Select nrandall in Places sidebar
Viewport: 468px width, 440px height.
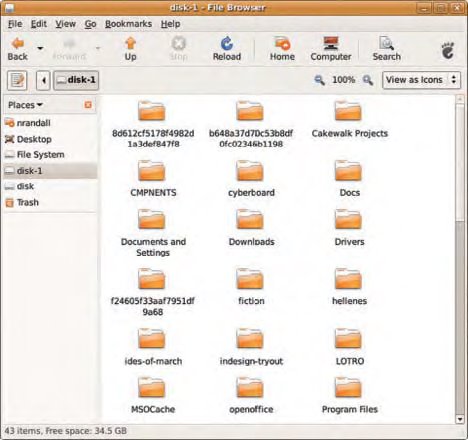50,123
